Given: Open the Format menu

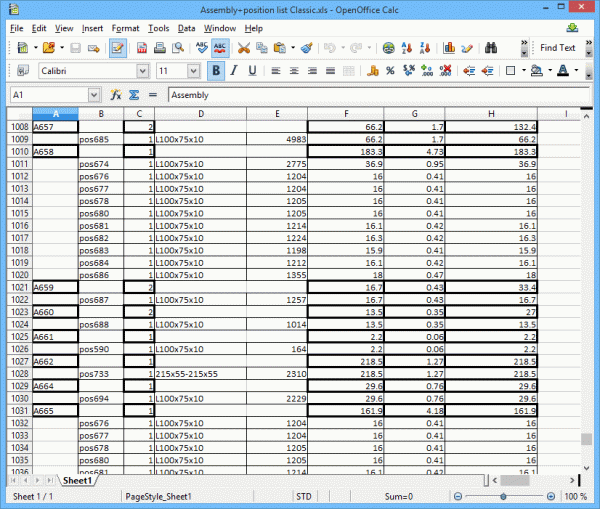Looking at the screenshot, I should click(x=125, y=28).
